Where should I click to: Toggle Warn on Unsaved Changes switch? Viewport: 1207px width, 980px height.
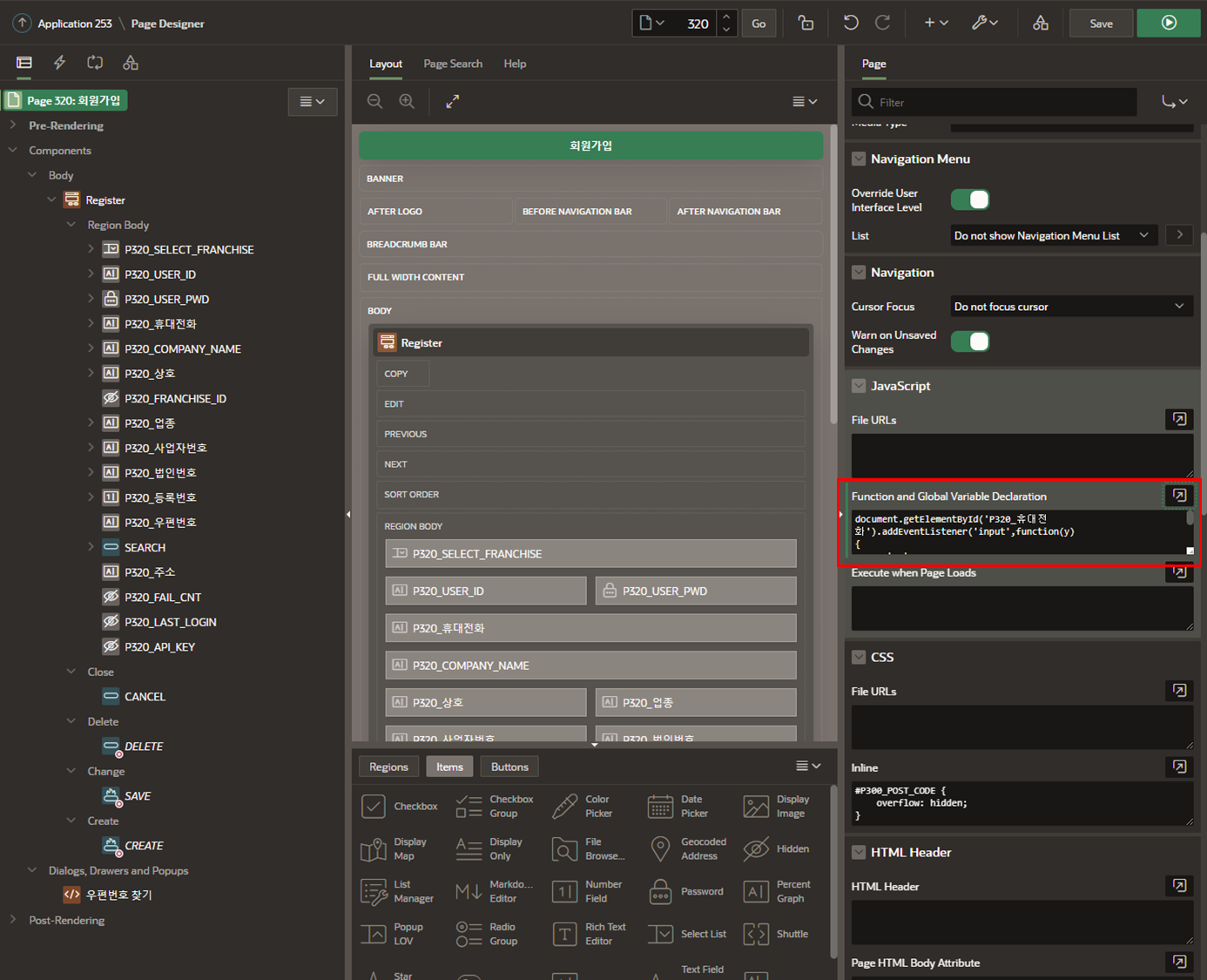(x=970, y=341)
